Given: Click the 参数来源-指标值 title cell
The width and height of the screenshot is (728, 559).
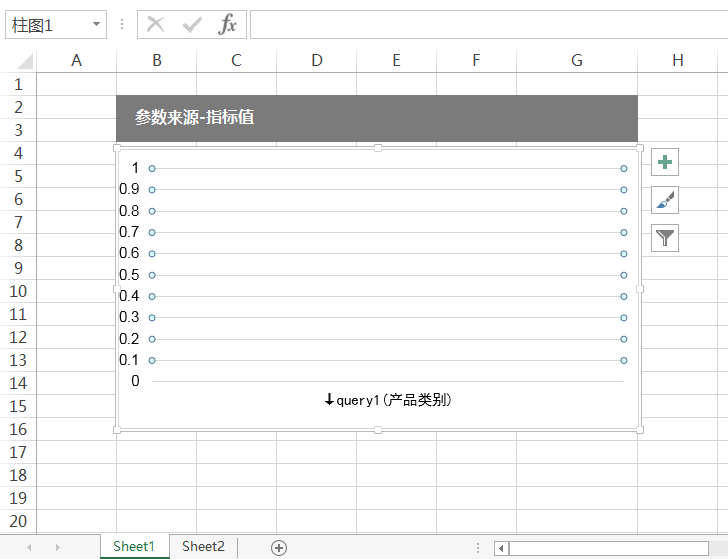Looking at the screenshot, I should [377, 118].
